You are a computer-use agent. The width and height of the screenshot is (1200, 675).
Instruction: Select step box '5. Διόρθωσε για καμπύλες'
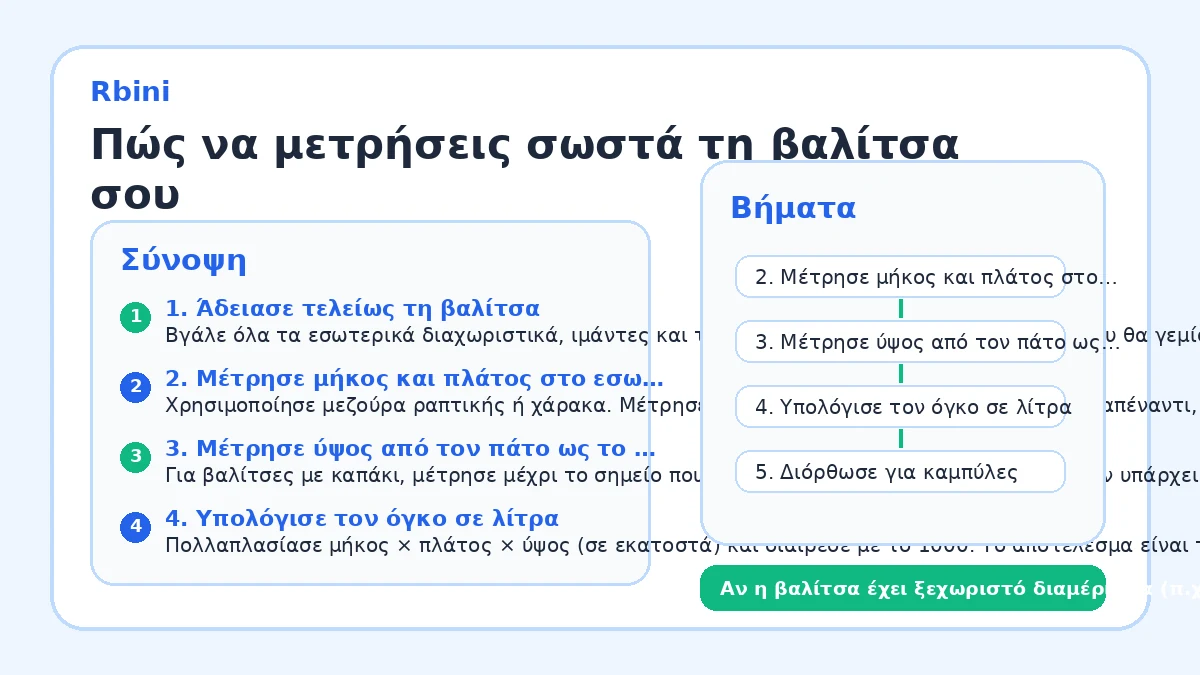(x=901, y=472)
